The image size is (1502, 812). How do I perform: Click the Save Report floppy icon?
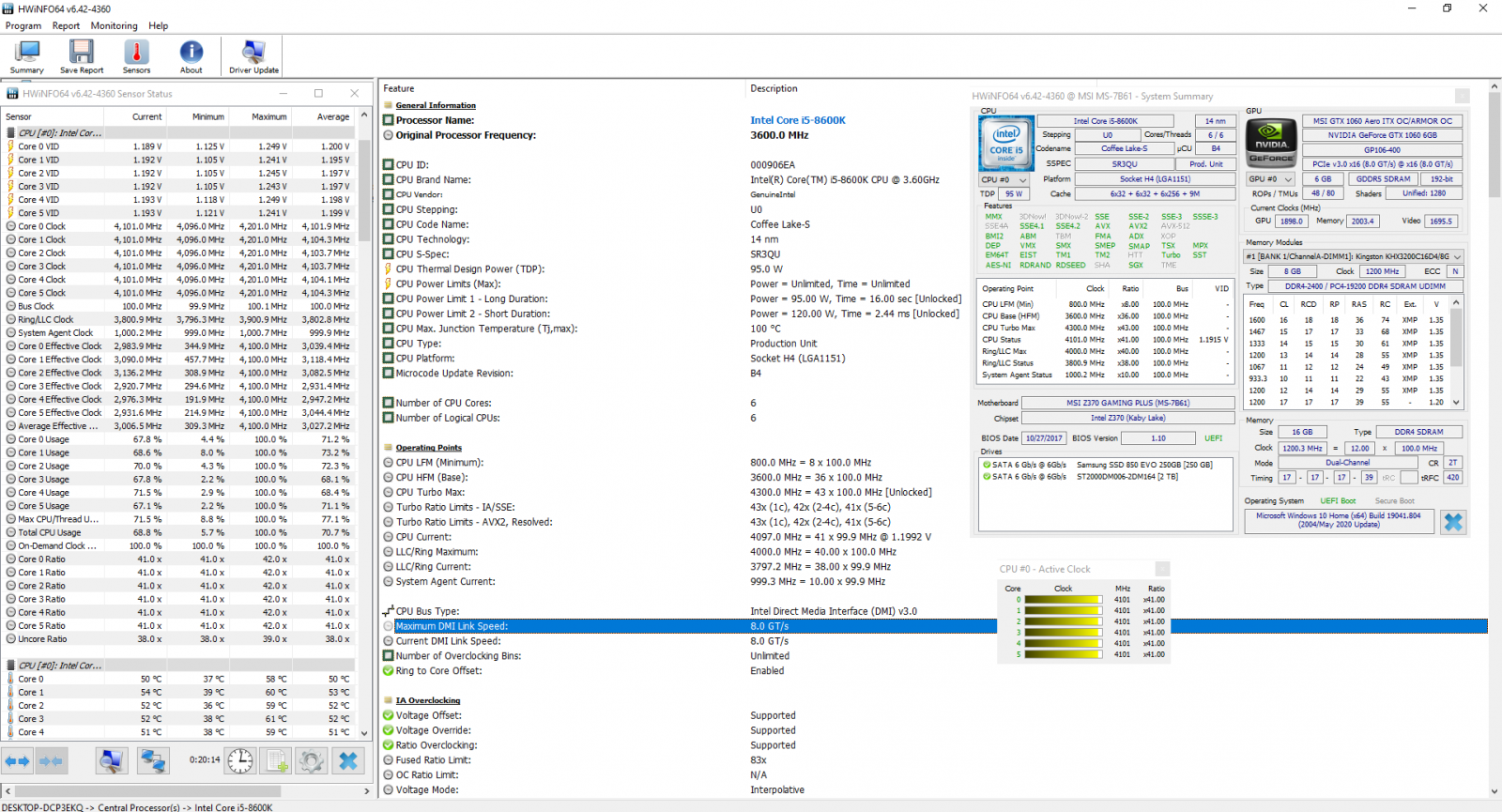(x=82, y=57)
